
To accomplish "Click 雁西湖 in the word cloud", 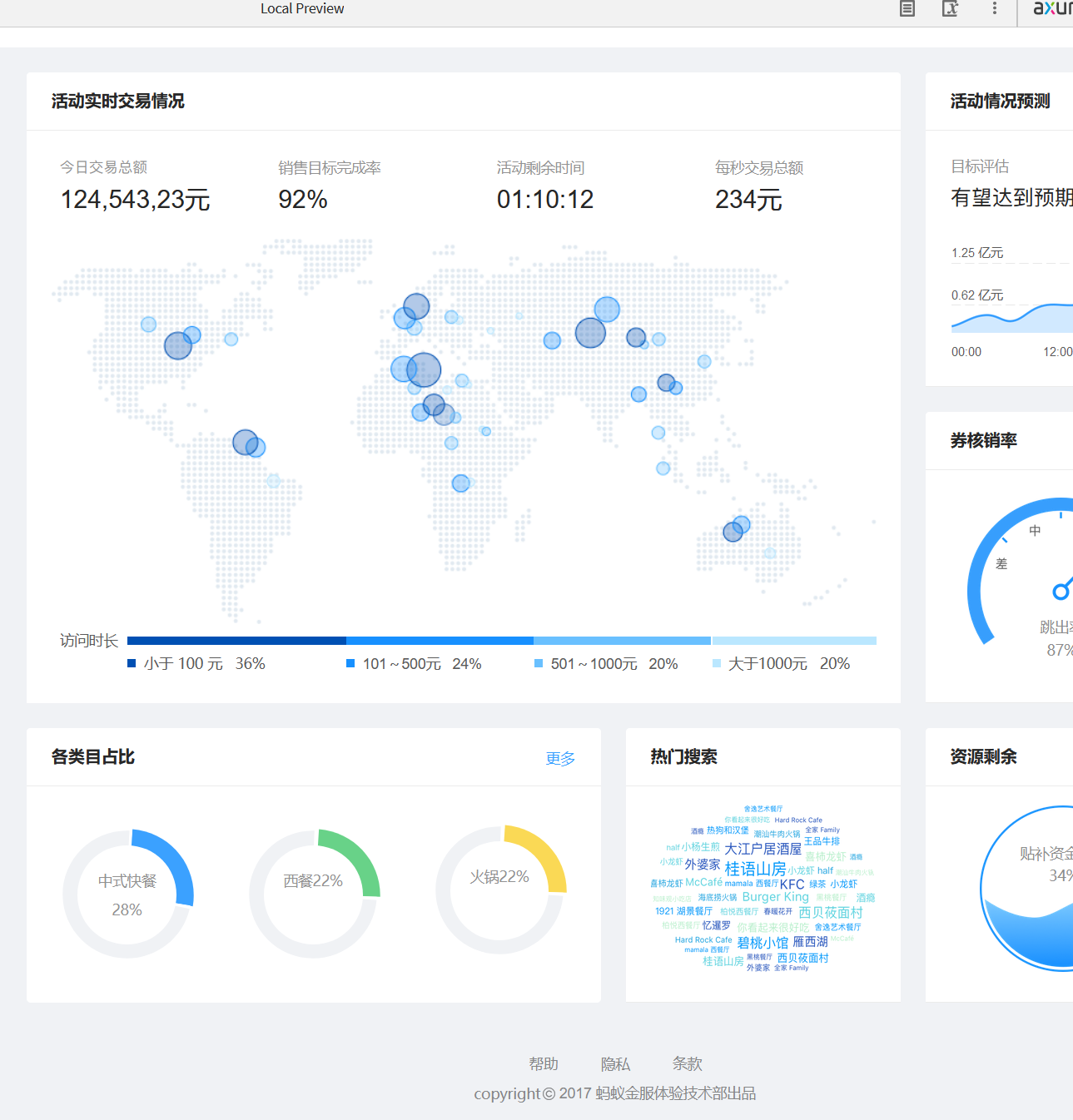I will tap(811, 942).
